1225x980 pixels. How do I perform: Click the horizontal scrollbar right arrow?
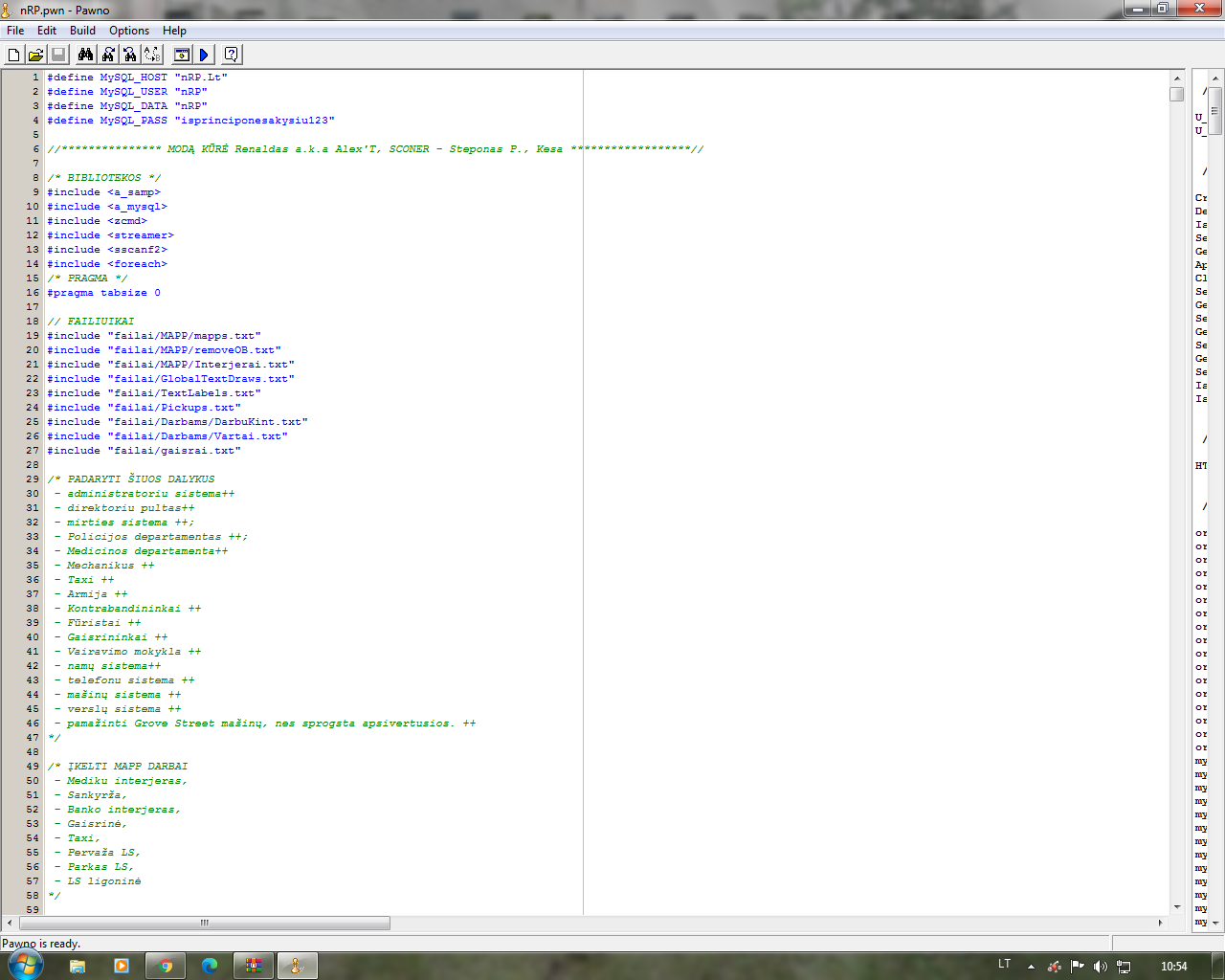point(1160,923)
